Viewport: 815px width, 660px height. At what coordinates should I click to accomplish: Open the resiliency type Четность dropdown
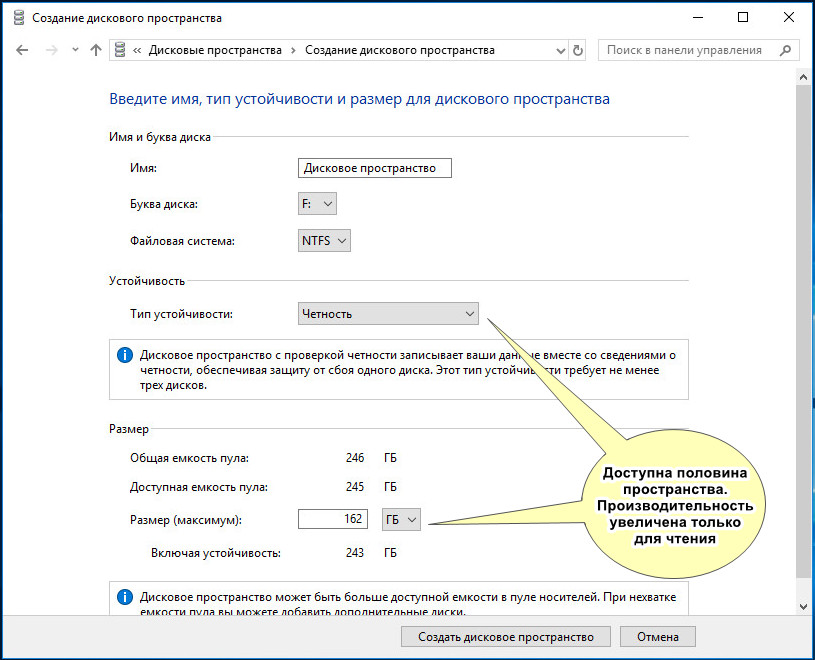(x=388, y=314)
